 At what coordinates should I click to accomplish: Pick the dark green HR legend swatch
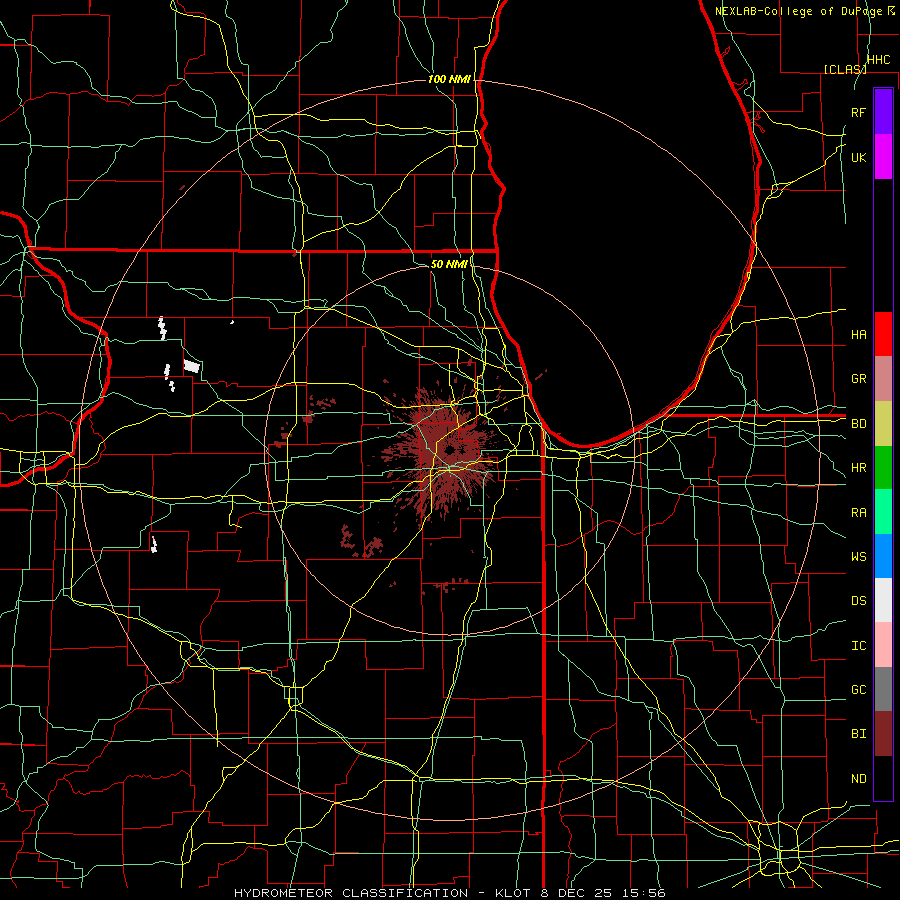point(883,468)
